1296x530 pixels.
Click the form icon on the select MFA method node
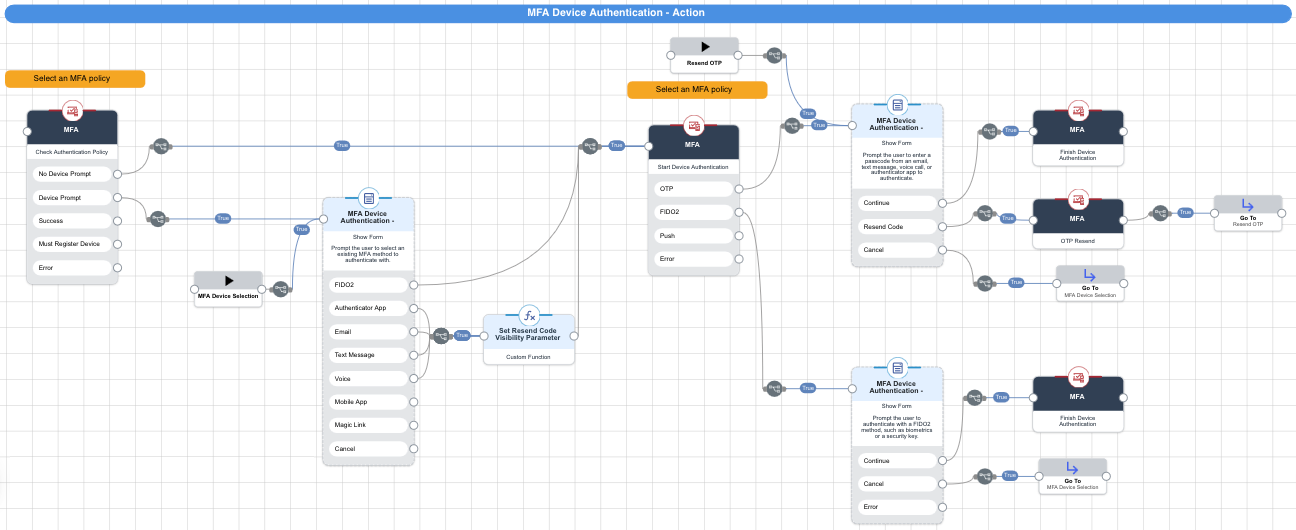pyautogui.click(x=369, y=198)
